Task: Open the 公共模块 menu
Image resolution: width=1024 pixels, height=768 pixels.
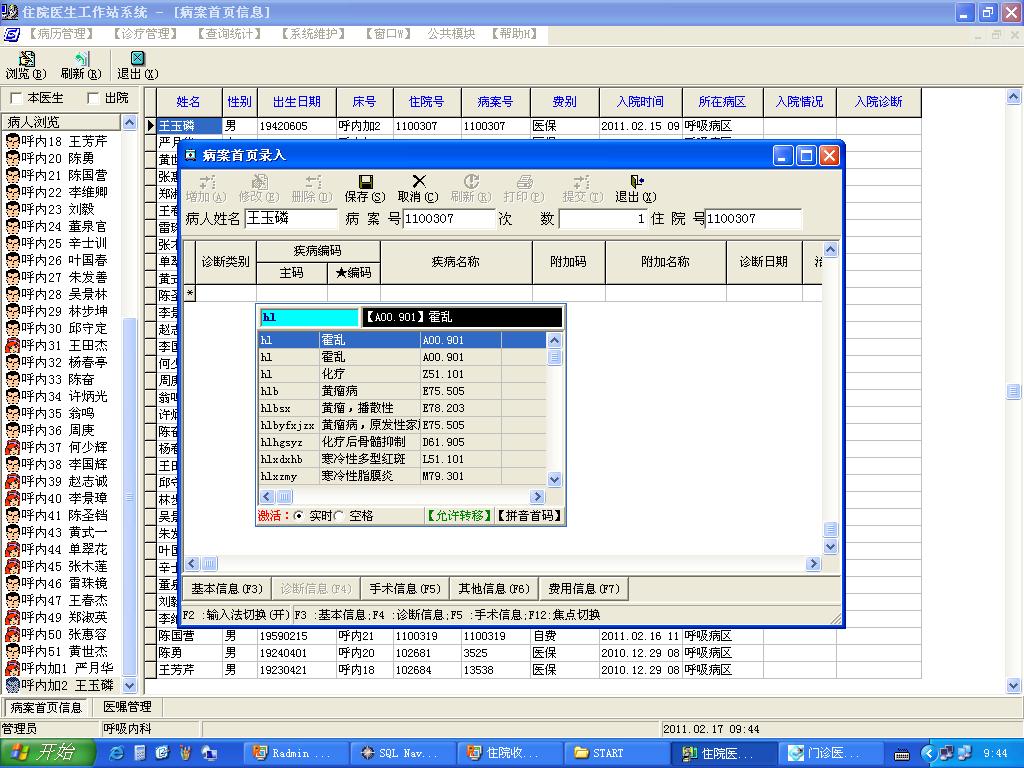Action: click(451, 33)
